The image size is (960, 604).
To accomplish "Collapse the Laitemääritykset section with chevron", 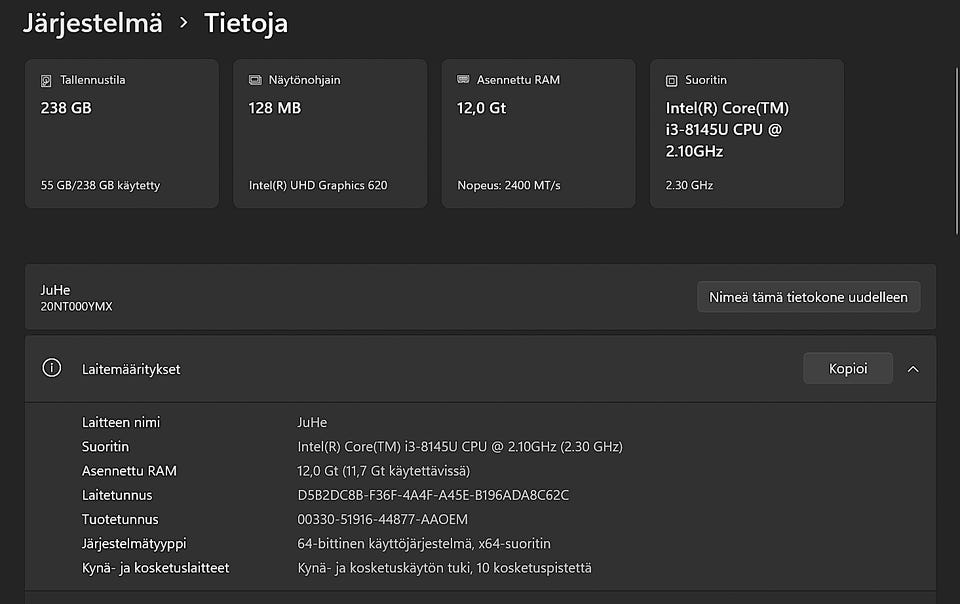I will (913, 369).
